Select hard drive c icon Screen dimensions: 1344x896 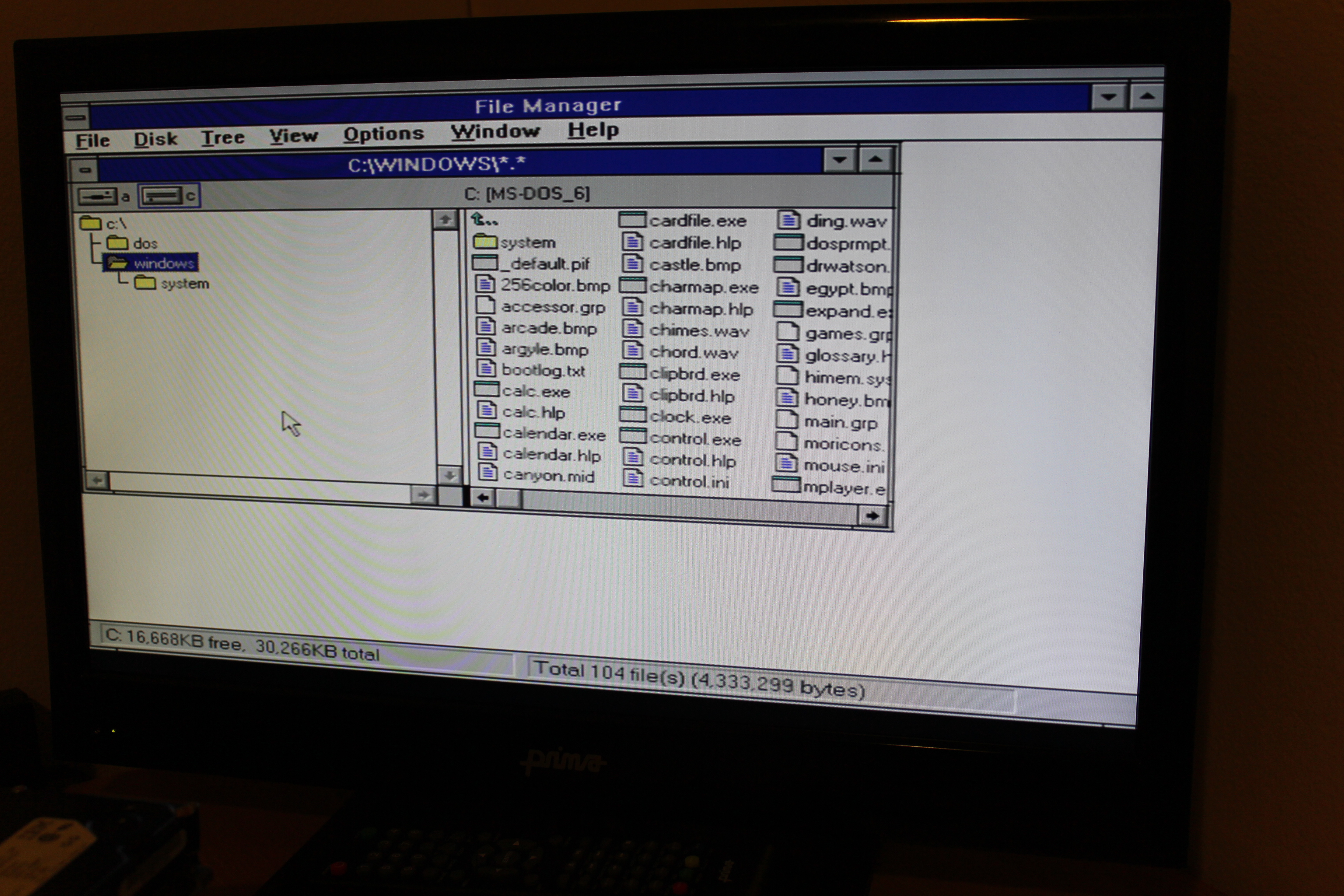tap(163, 196)
